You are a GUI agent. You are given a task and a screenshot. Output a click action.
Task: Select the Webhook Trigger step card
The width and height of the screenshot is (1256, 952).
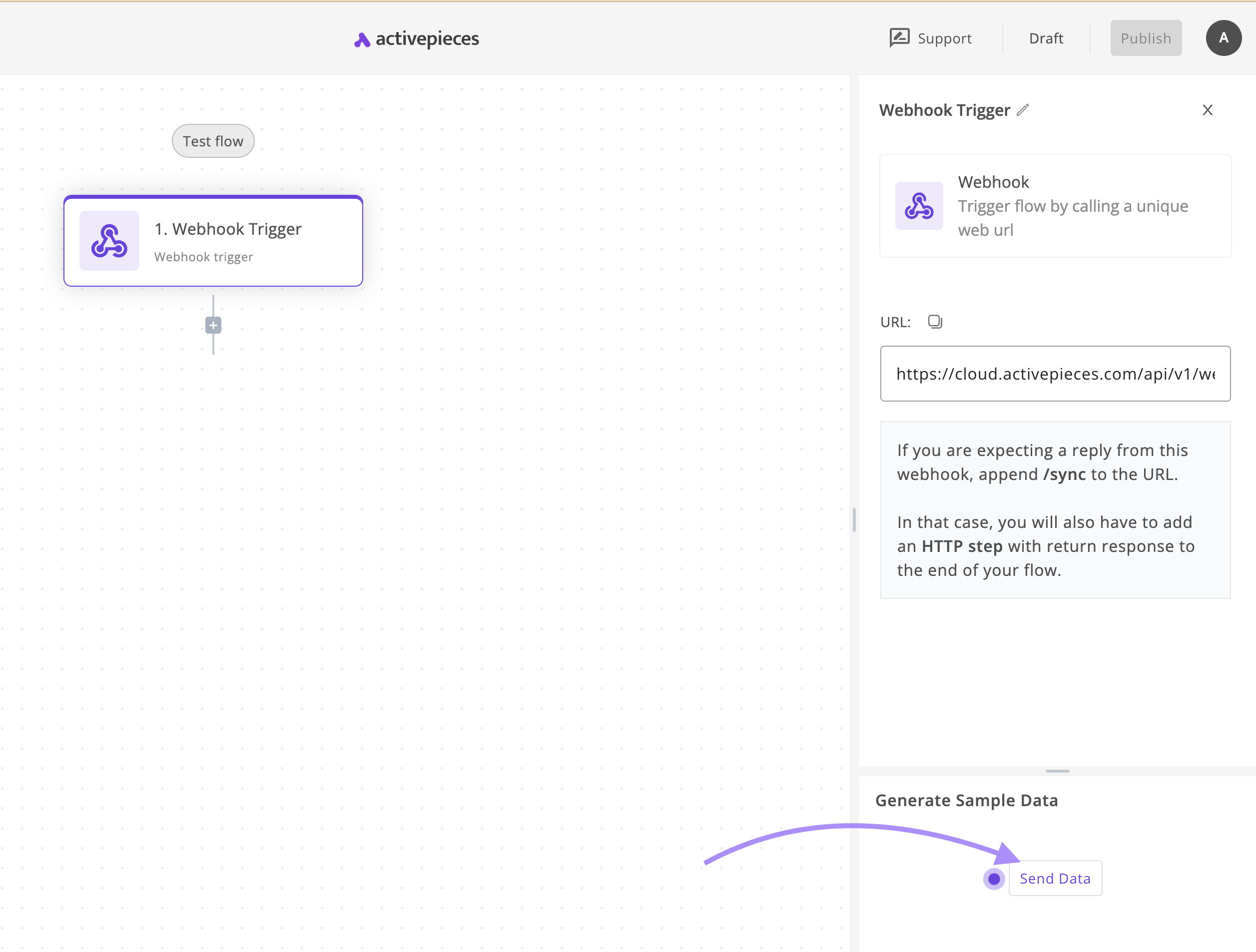coord(213,241)
